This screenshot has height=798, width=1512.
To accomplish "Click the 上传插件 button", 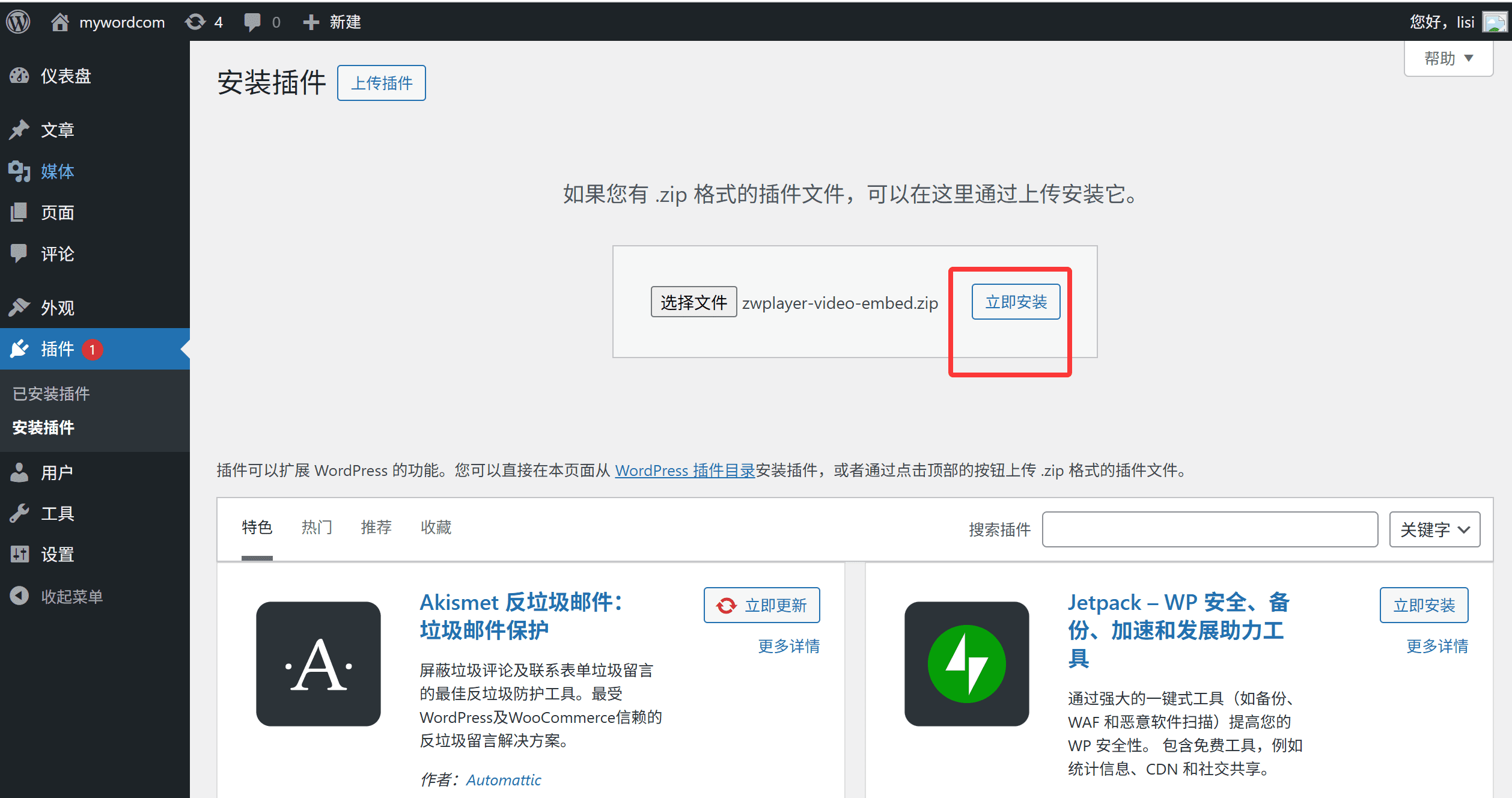I will (382, 83).
